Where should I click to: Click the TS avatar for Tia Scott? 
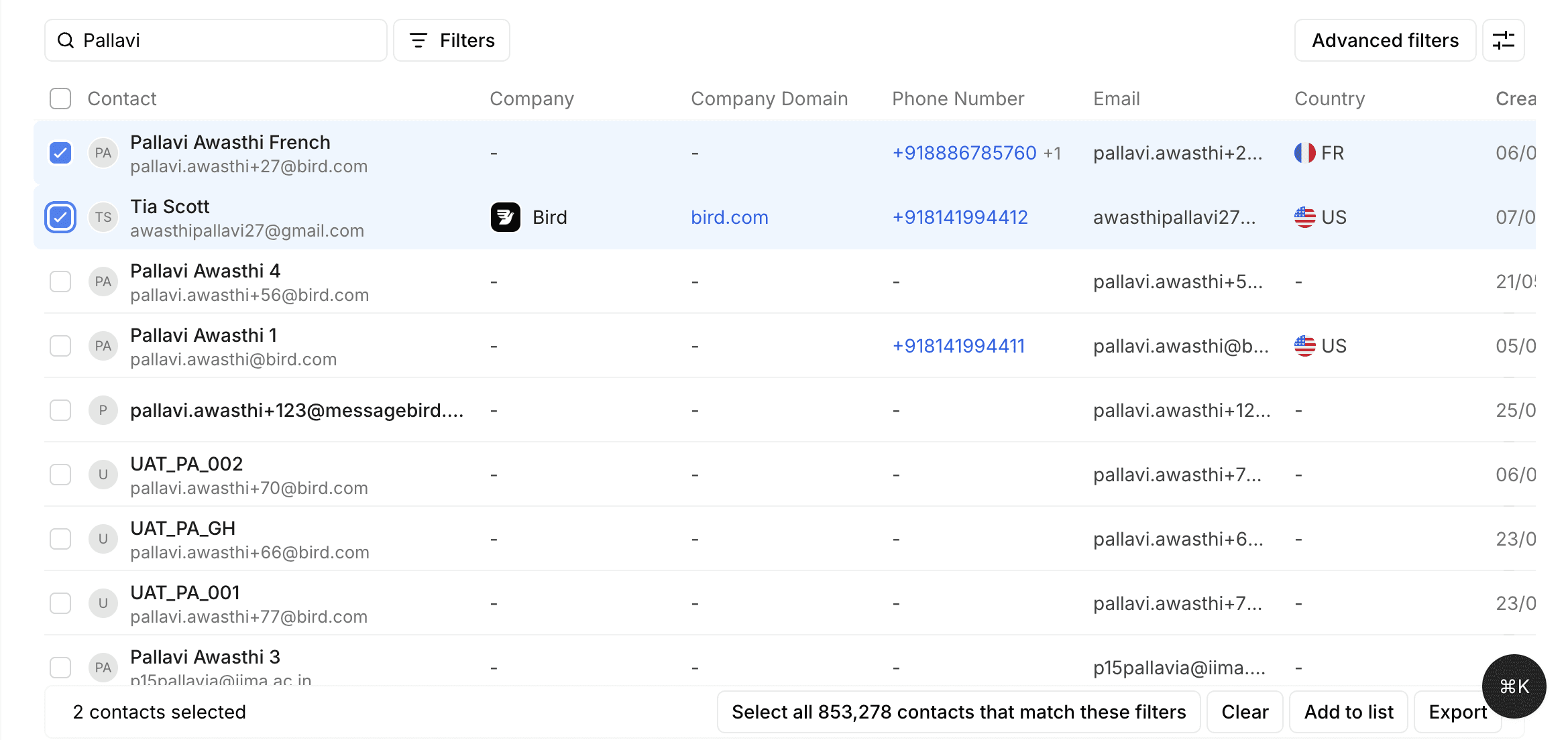click(103, 217)
